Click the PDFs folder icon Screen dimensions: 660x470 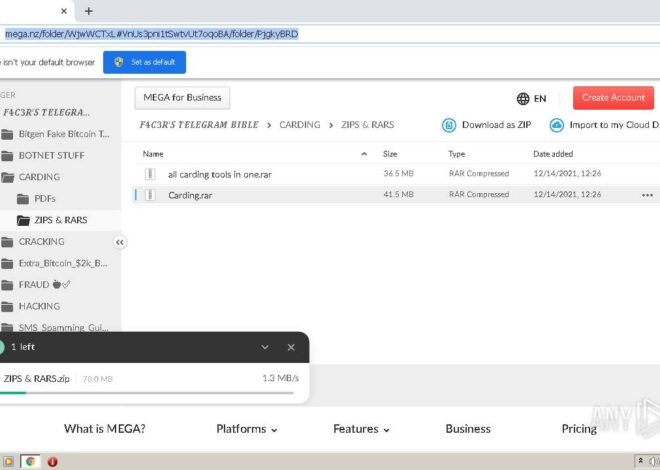click(23, 199)
